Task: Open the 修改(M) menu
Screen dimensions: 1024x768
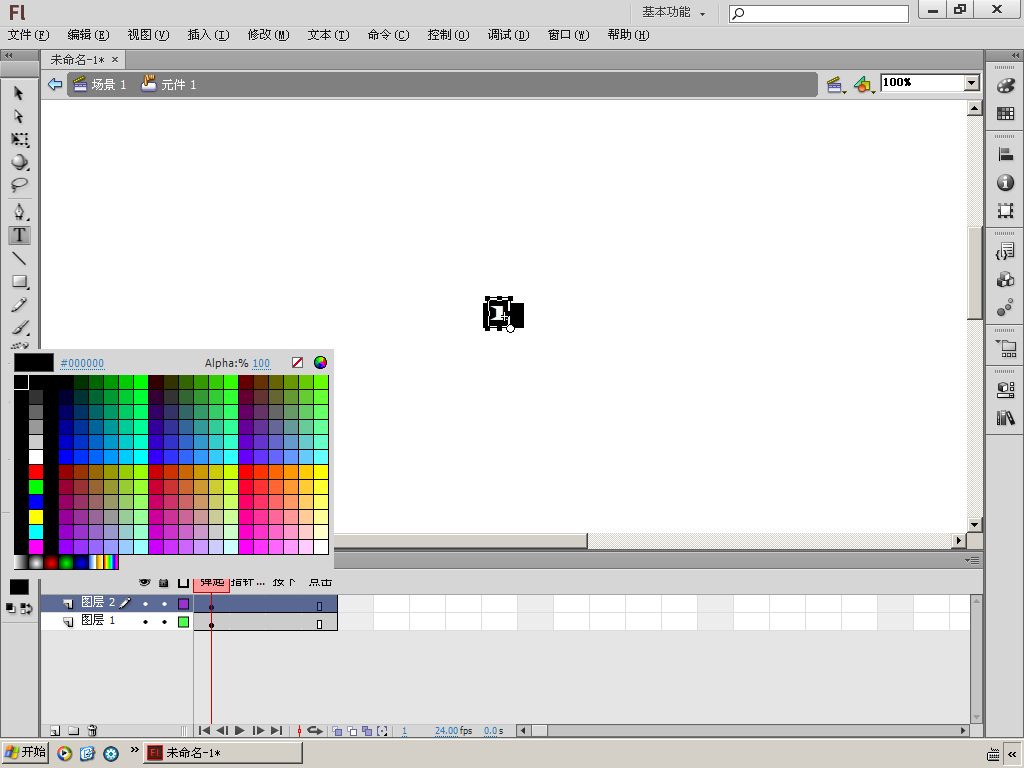Action: (268, 35)
